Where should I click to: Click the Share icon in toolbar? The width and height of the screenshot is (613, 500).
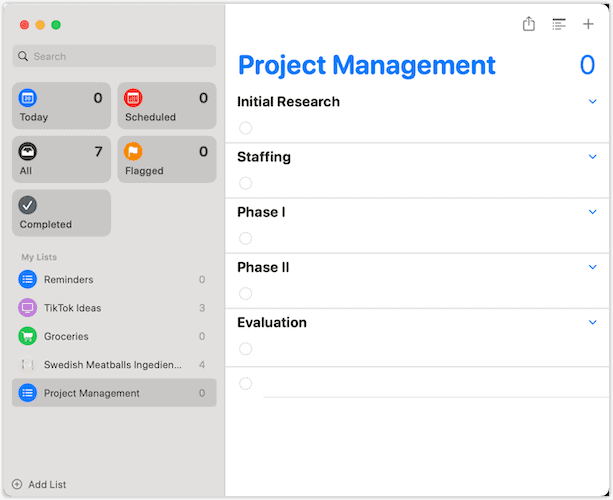tap(529, 24)
